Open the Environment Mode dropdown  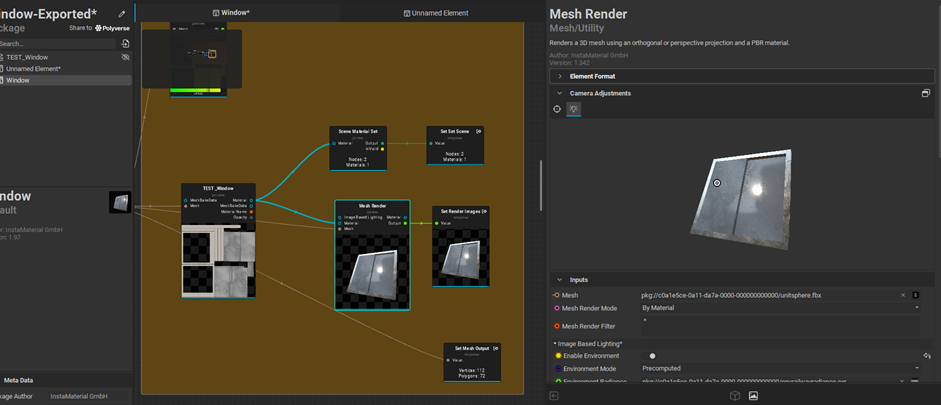[779, 369]
